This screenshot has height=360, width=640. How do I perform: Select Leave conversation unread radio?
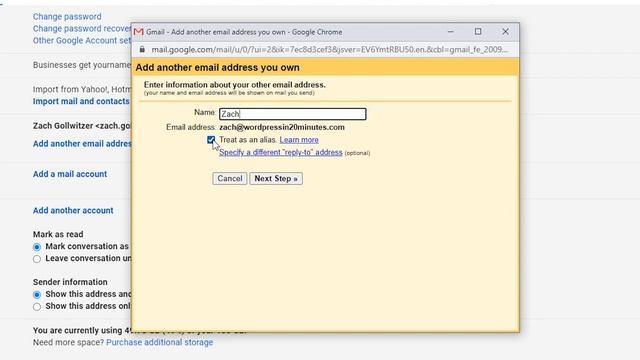(x=37, y=259)
